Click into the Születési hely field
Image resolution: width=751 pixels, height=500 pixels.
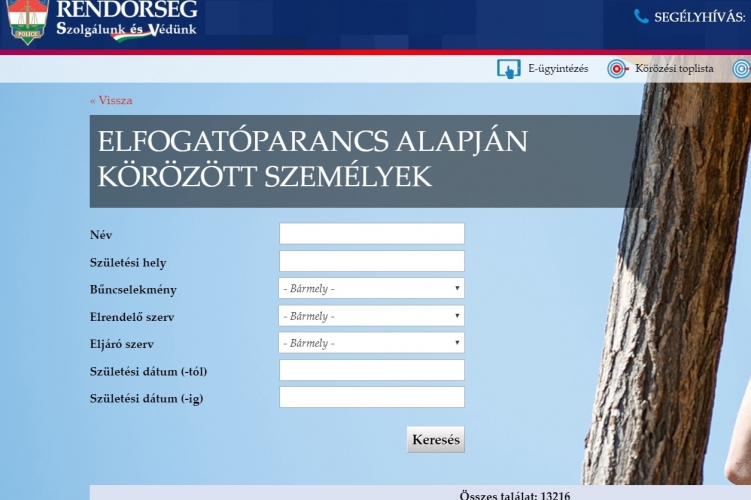click(x=371, y=262)
